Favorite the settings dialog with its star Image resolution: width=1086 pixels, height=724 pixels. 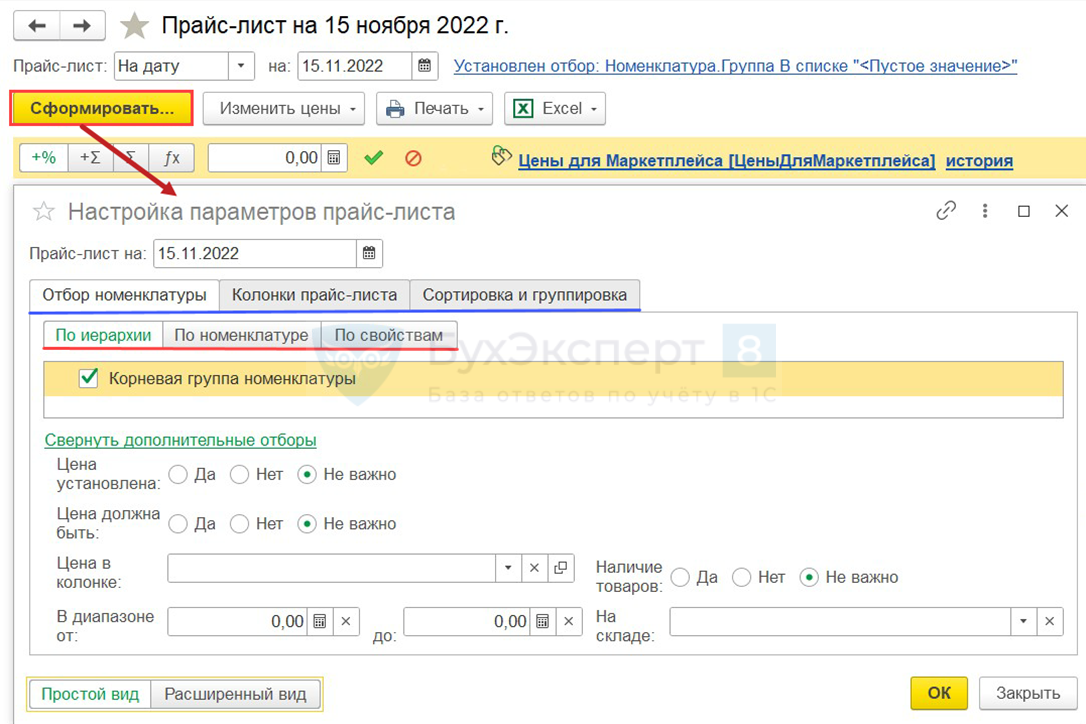click(44, 211)
